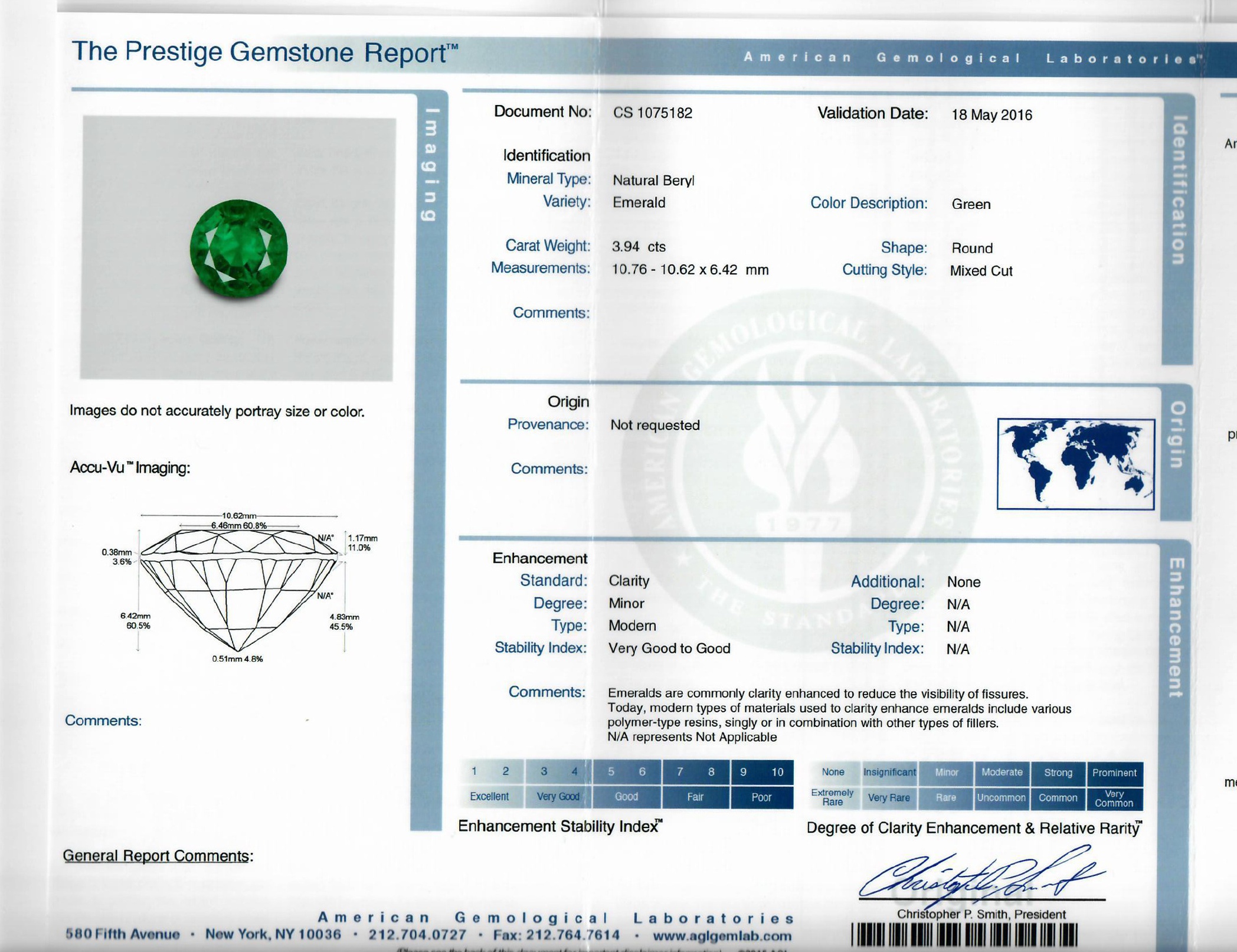Click shape value 'Round'
Screen dimensions: 1237x952
[x=971, y=248]
